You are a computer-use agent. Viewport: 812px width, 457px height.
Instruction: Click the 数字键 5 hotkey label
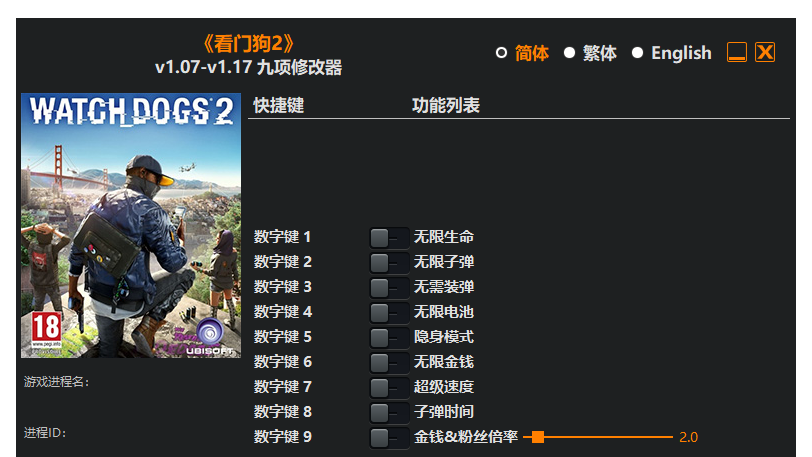[283, 337]
